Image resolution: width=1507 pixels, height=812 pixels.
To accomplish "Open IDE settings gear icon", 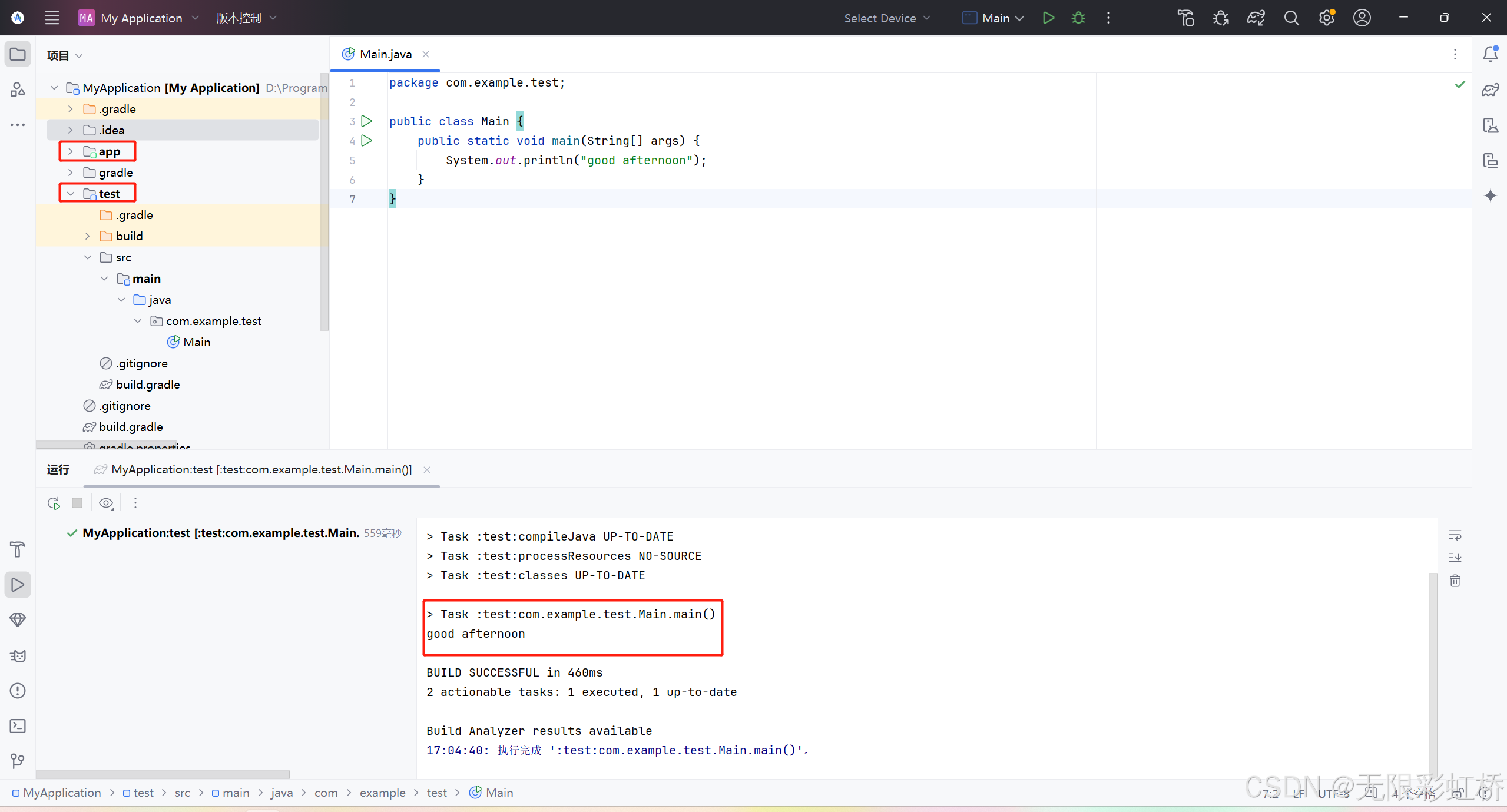I will (1326, 18).
